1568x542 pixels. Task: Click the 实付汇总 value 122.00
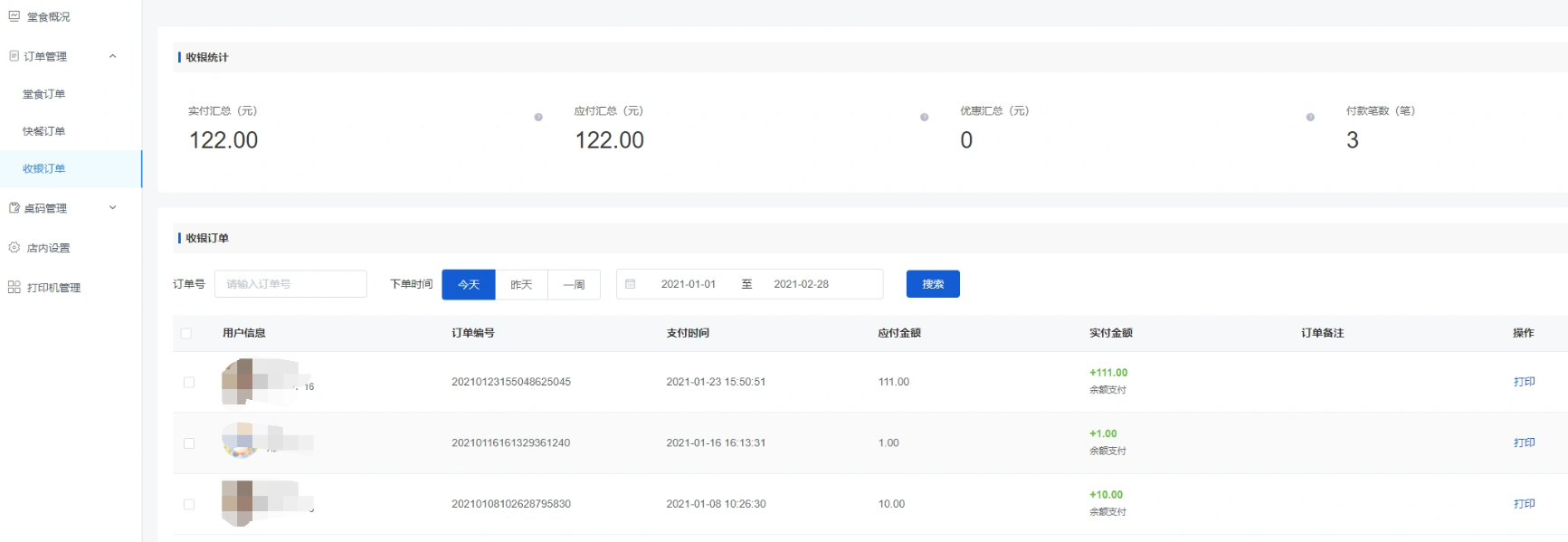[x=223, y=140]
